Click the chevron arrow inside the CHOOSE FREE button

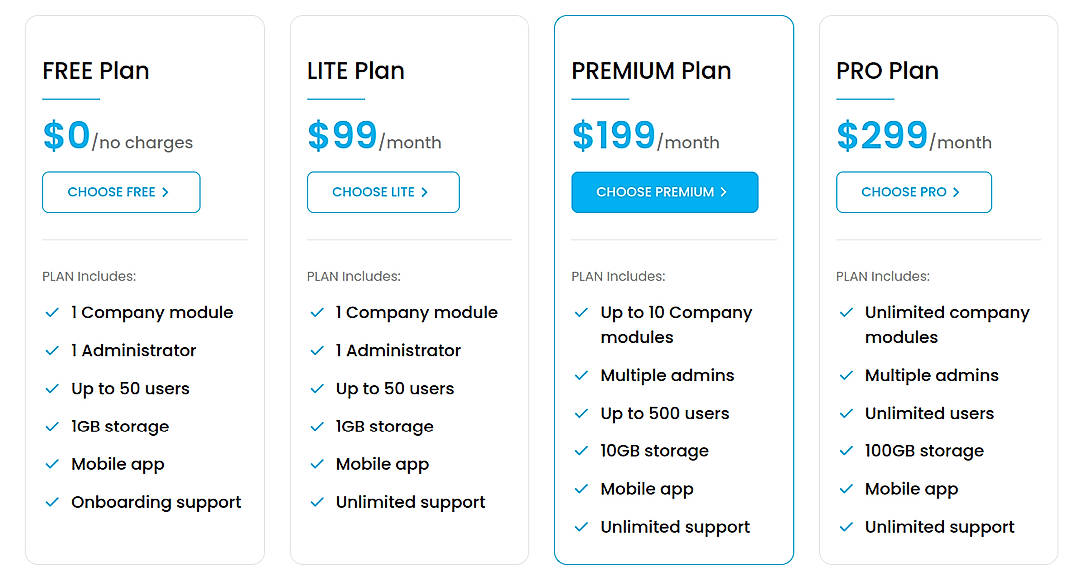165,192
